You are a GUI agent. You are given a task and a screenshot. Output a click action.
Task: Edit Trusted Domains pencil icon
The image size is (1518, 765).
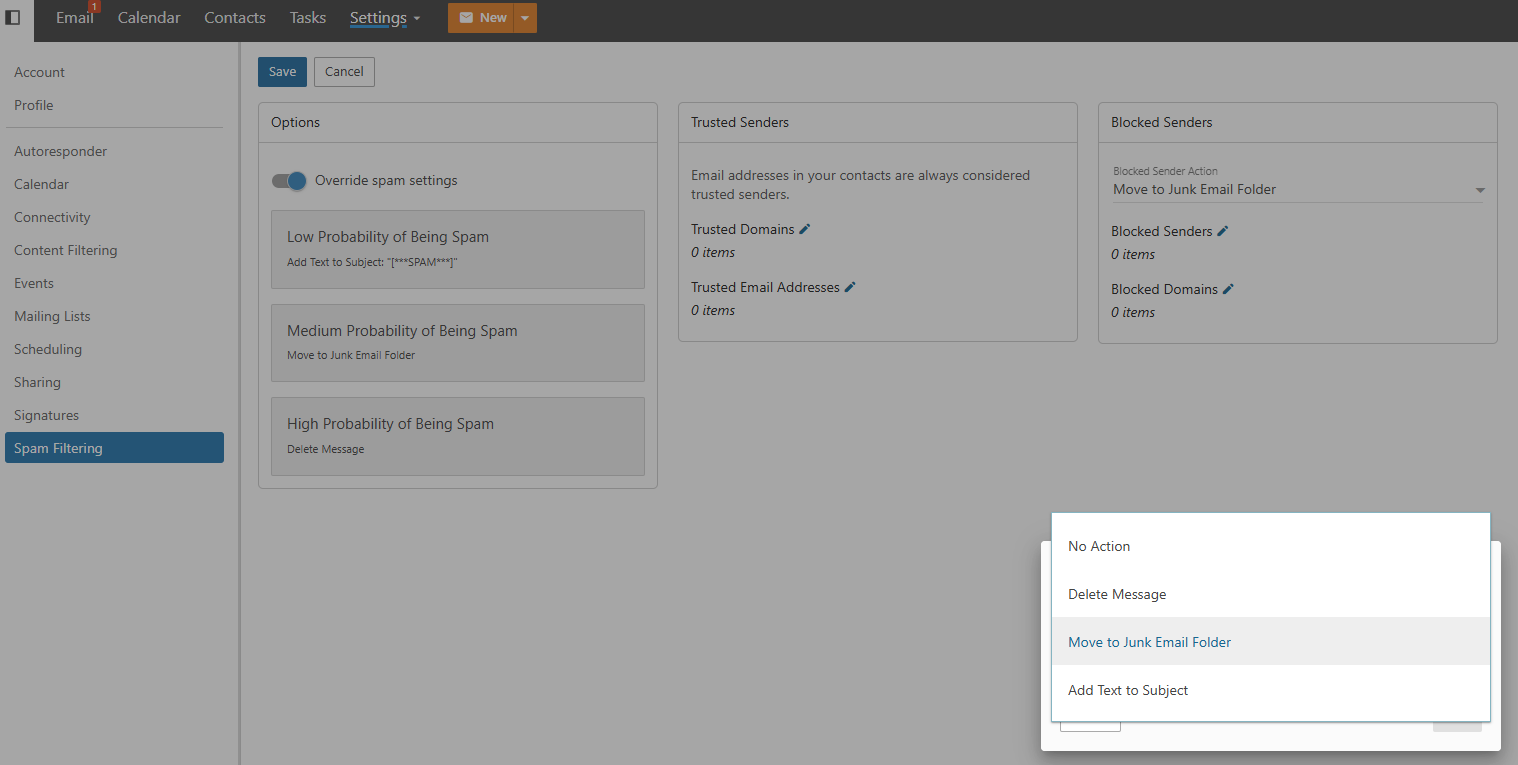pyautogui.click(x=805, y=229)
